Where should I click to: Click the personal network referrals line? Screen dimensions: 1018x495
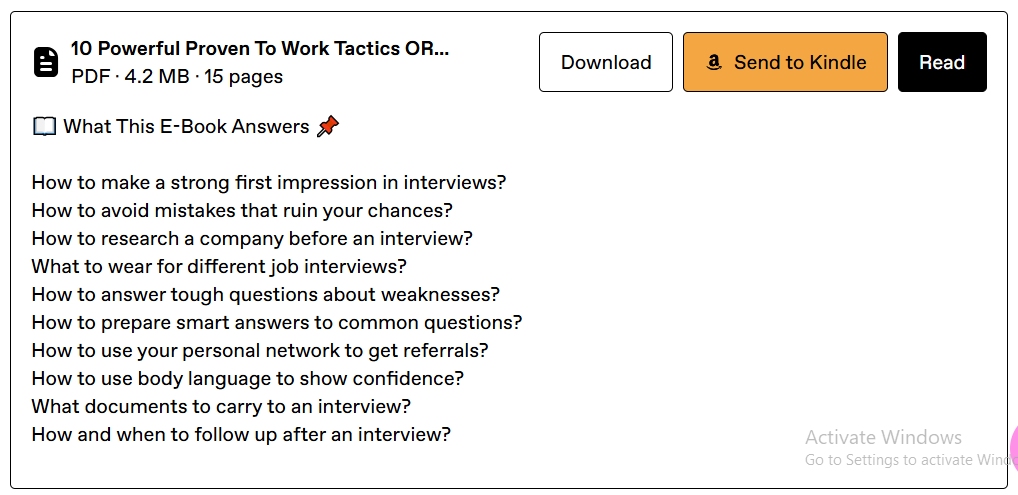pos(260,350)
